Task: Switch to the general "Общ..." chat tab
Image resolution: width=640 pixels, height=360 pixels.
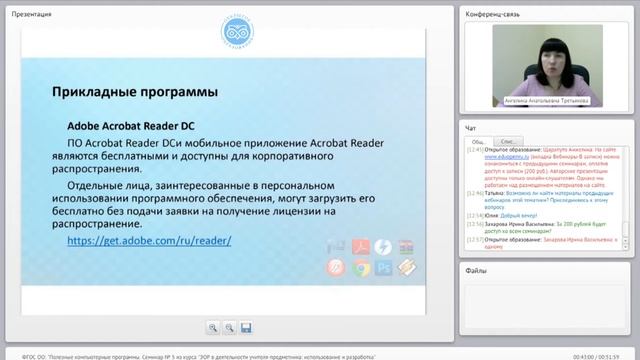Action: point(479,142)
